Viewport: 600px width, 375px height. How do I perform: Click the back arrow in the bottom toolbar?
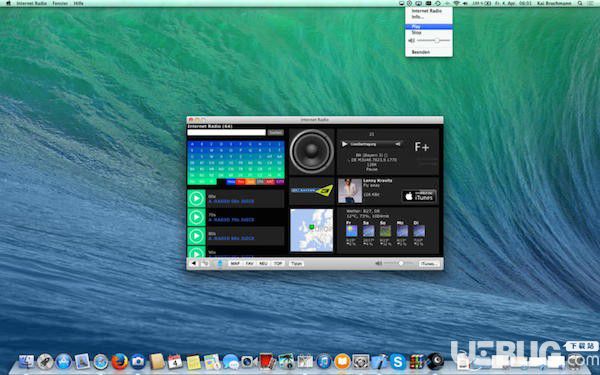pyautogui.click(x=194, y=263)
